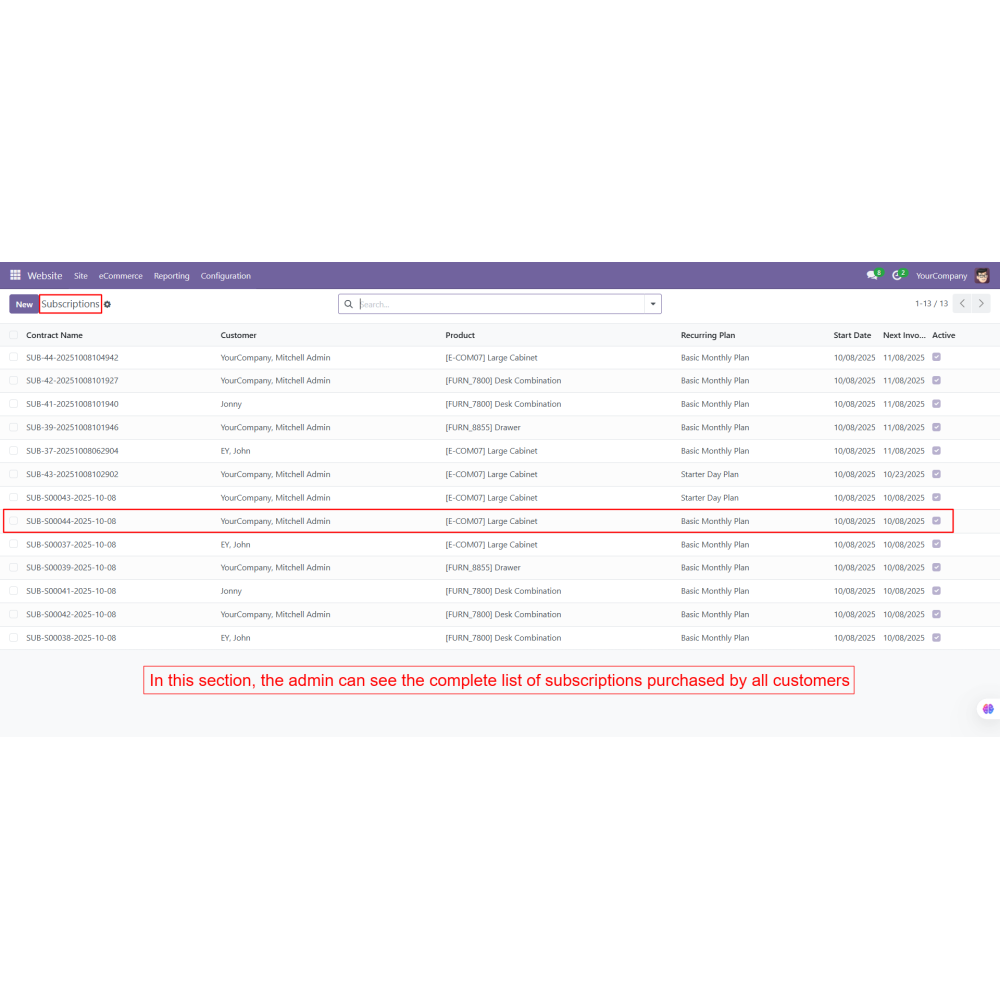Viewport: 1000px width, 1000px height.
Task: Open the Configuration menu
Action: [225, 276]
